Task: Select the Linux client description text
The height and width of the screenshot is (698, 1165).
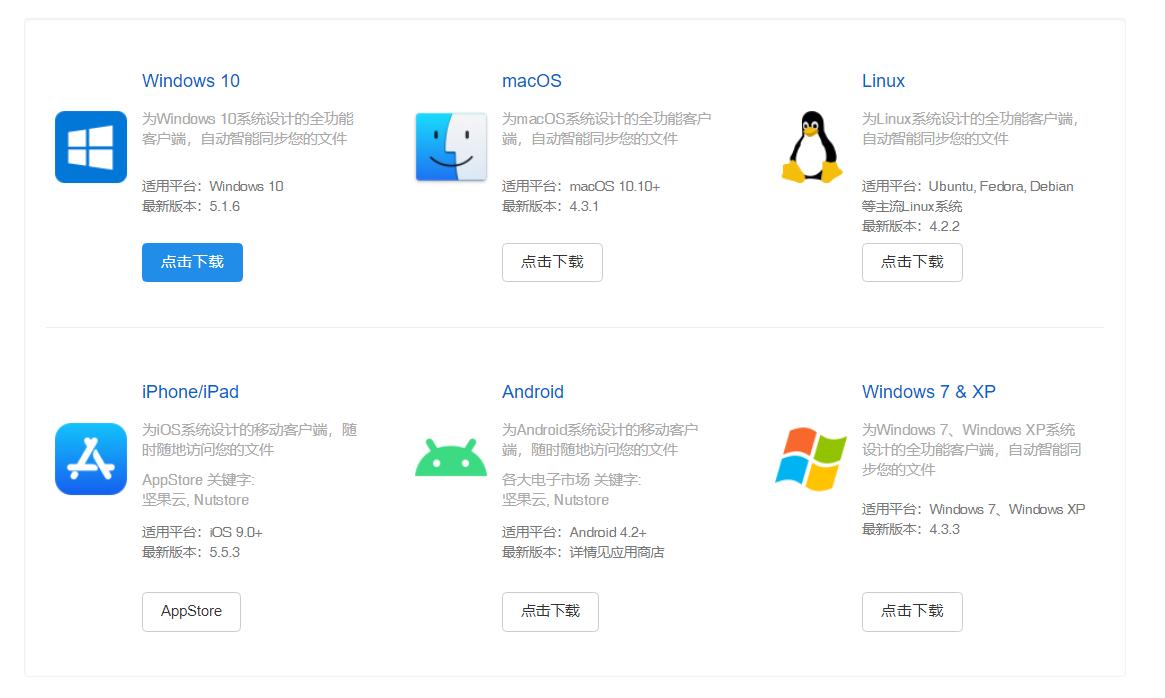Action: pyautogui.click(x=970, y=129)
